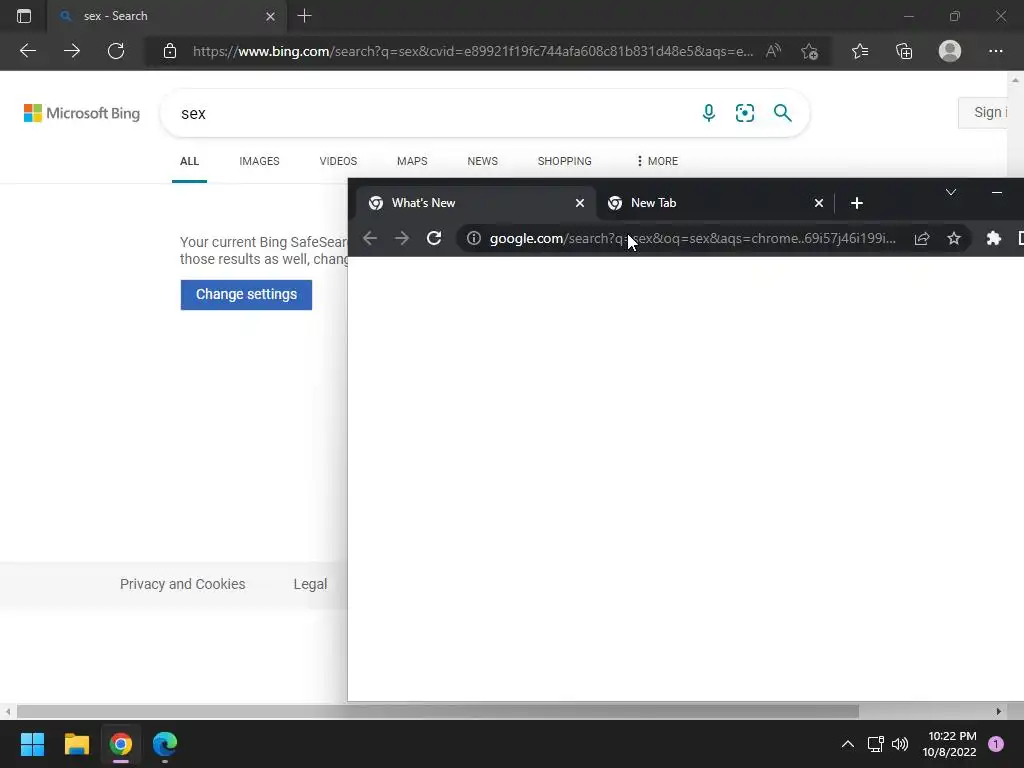Viewport: 1024px width, 768px height.
Task: Close Chrome What's New tab
Action: point(580,203)
